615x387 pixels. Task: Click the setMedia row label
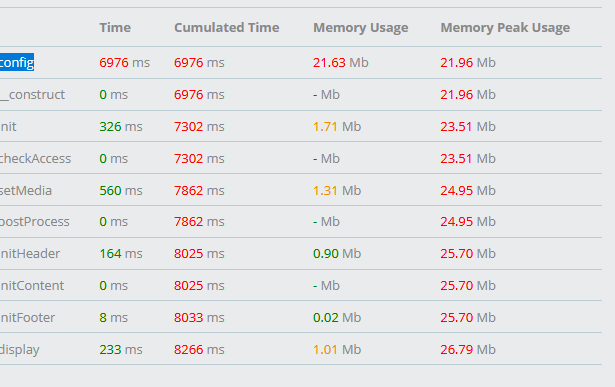[x=26, y=191]
